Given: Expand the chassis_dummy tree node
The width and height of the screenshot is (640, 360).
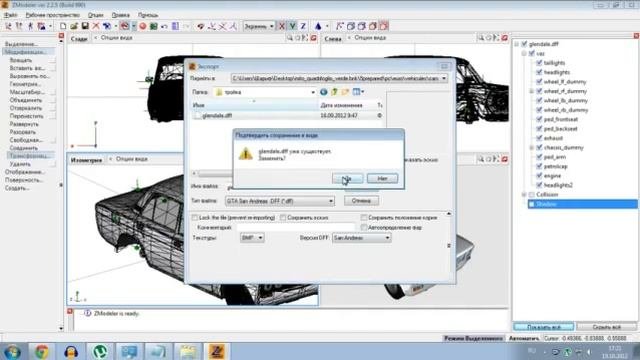Looking at the screenshot, I should click(532, 147).
